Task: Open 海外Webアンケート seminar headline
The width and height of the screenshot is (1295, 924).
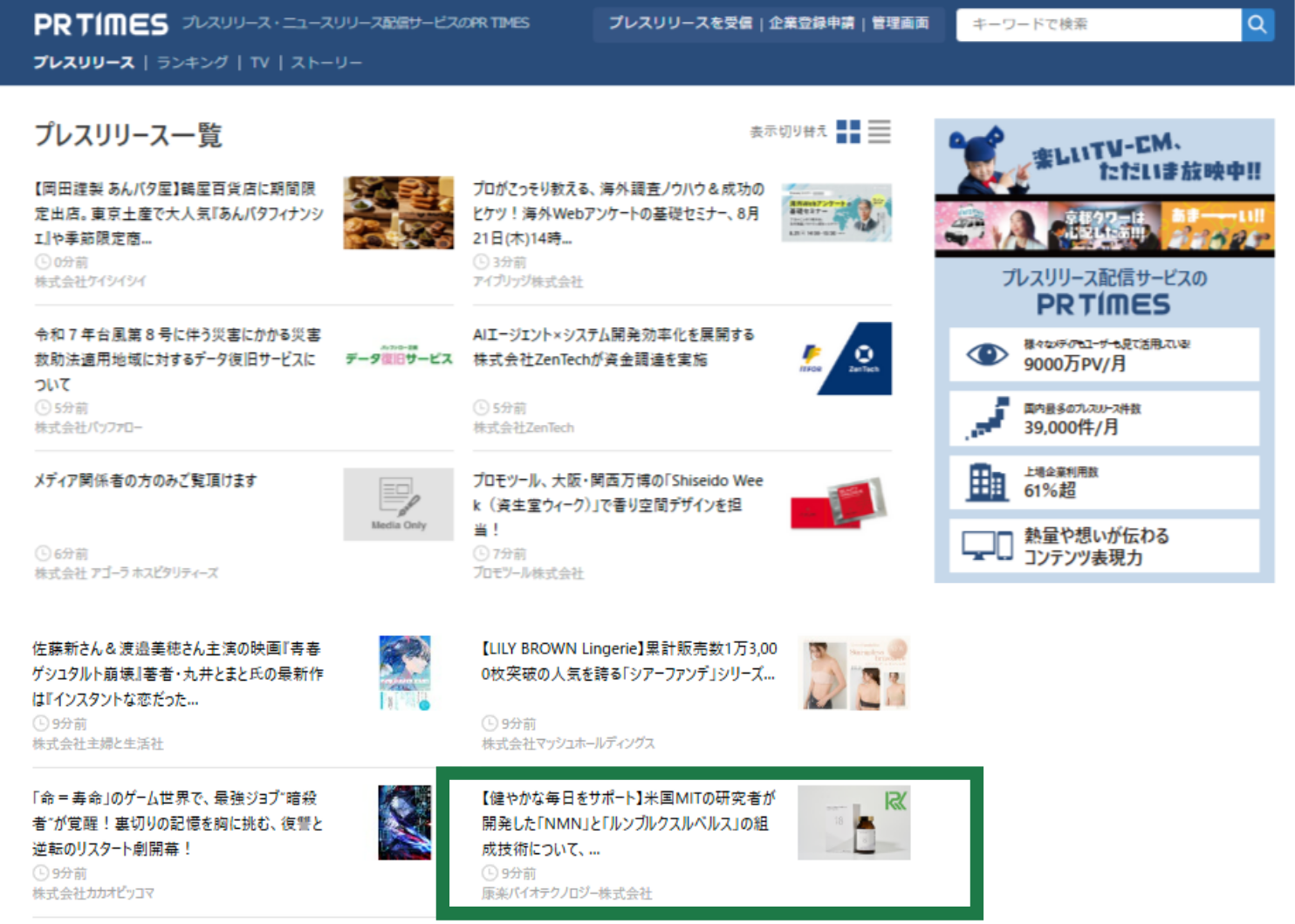Action: 619,214
